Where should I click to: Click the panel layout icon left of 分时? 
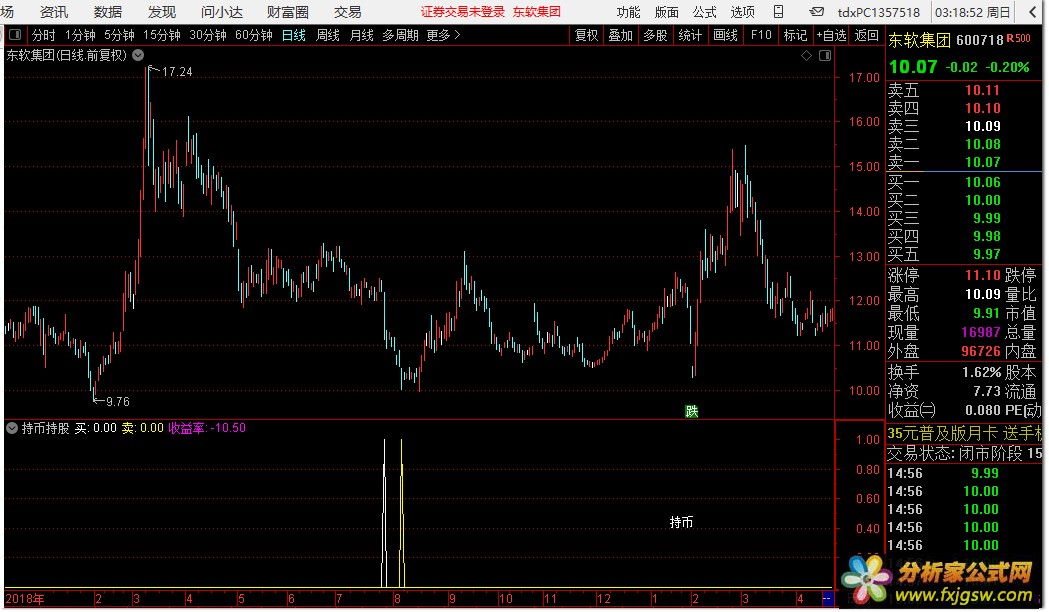tap(14, 35)
